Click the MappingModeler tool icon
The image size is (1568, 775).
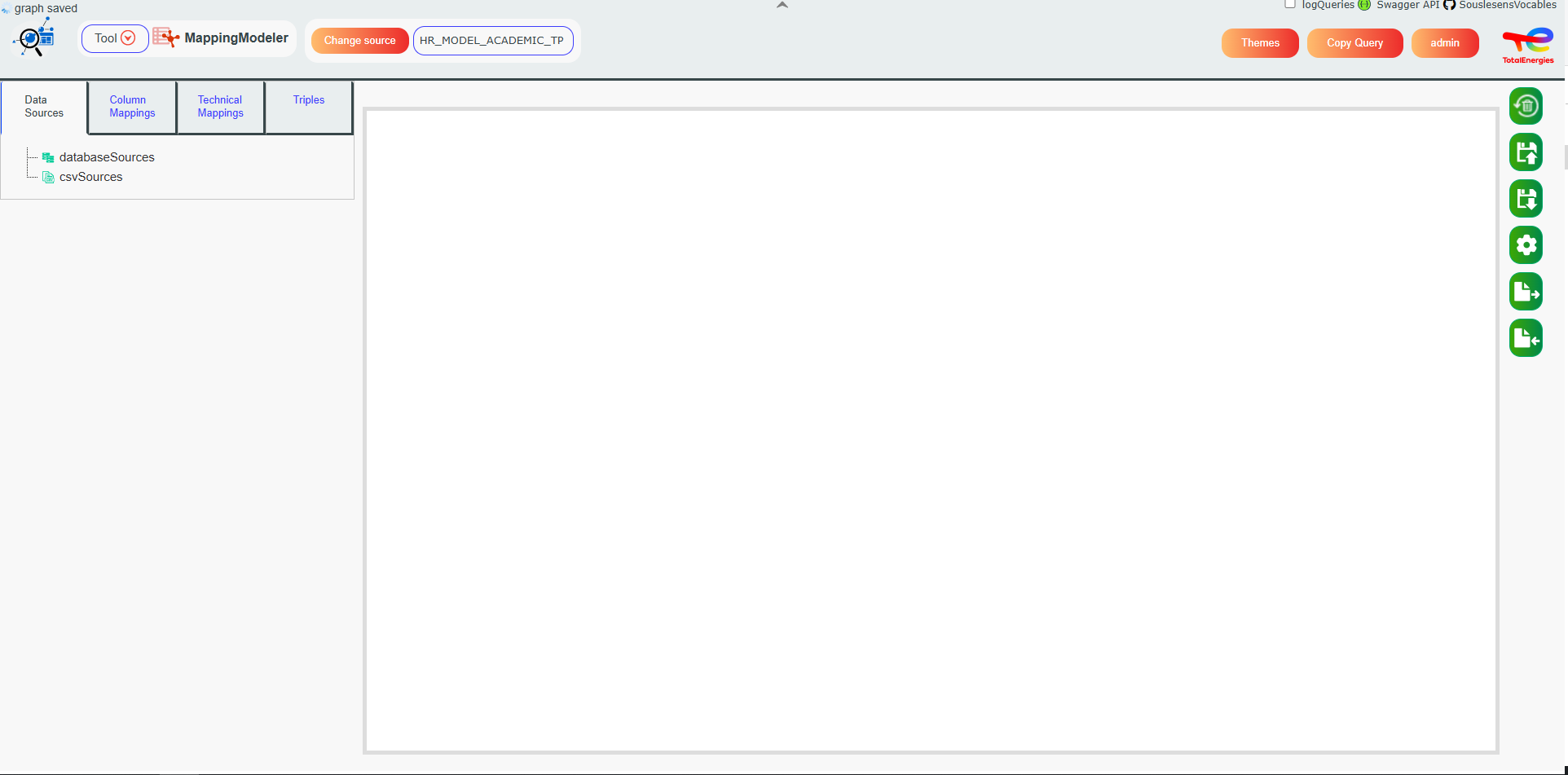click(x=165, y=37)
